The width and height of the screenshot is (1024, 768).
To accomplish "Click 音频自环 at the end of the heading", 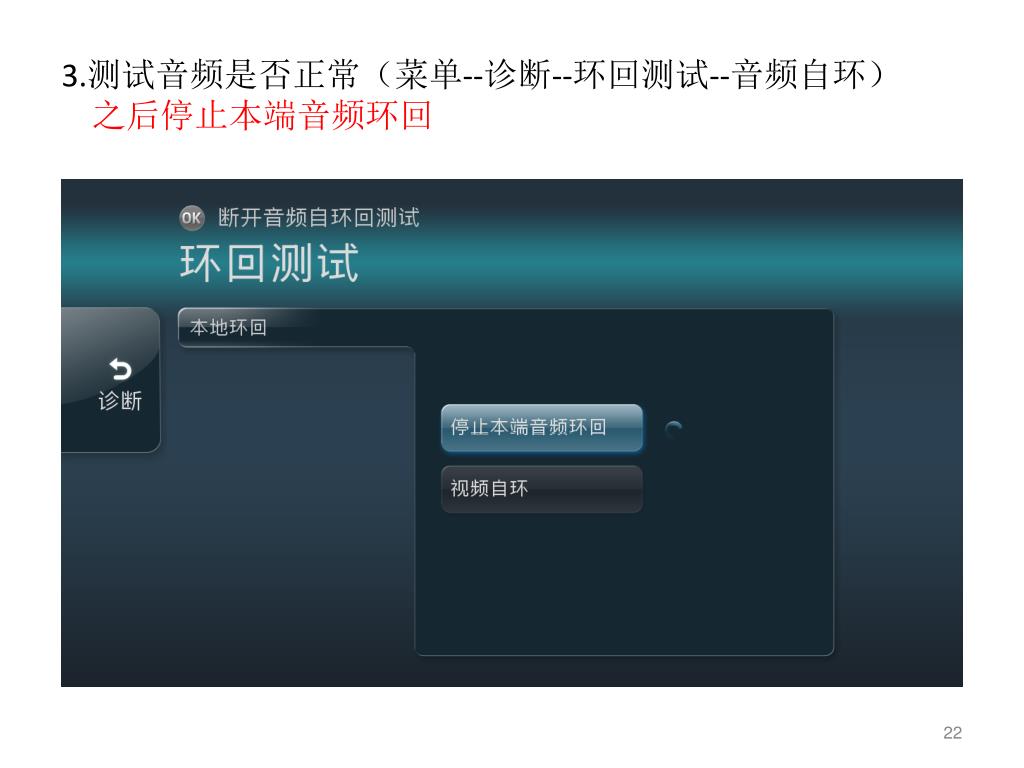I will click(799, 74).
